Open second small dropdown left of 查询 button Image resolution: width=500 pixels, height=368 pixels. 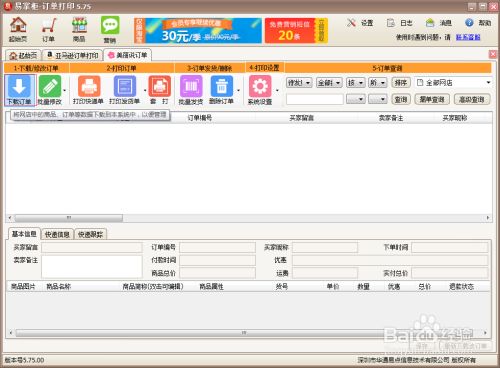378,99
